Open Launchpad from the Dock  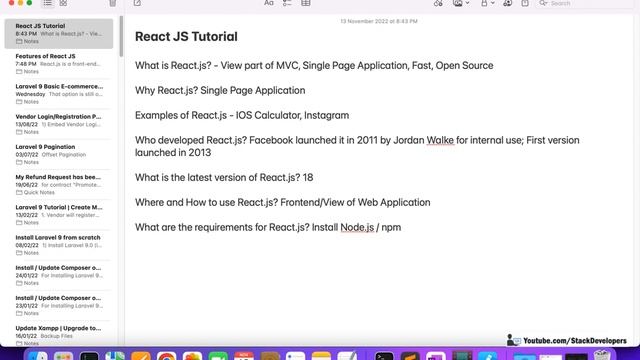click(63, 356)
